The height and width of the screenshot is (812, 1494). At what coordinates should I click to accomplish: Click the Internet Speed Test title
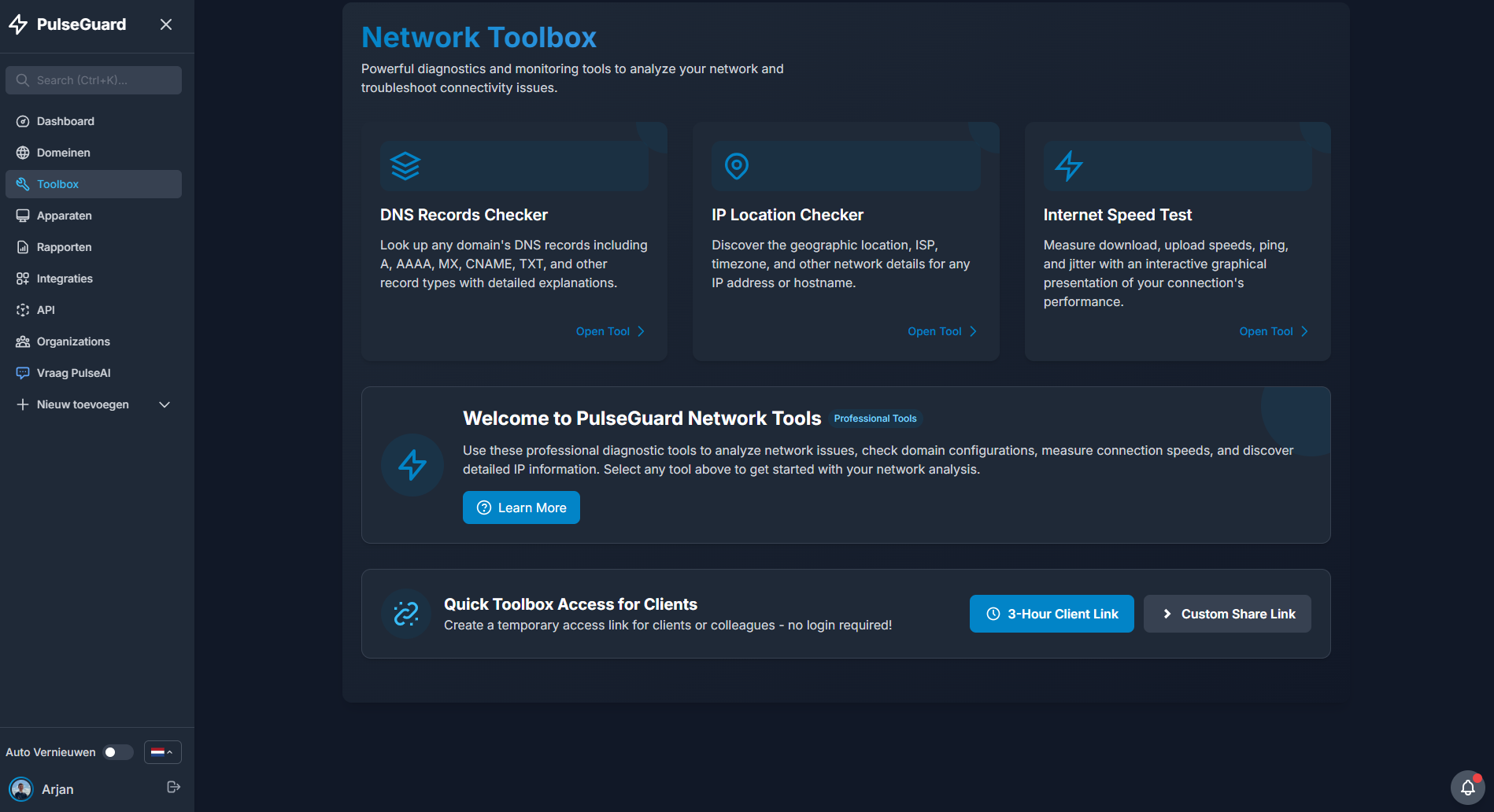click(1118, 215)
